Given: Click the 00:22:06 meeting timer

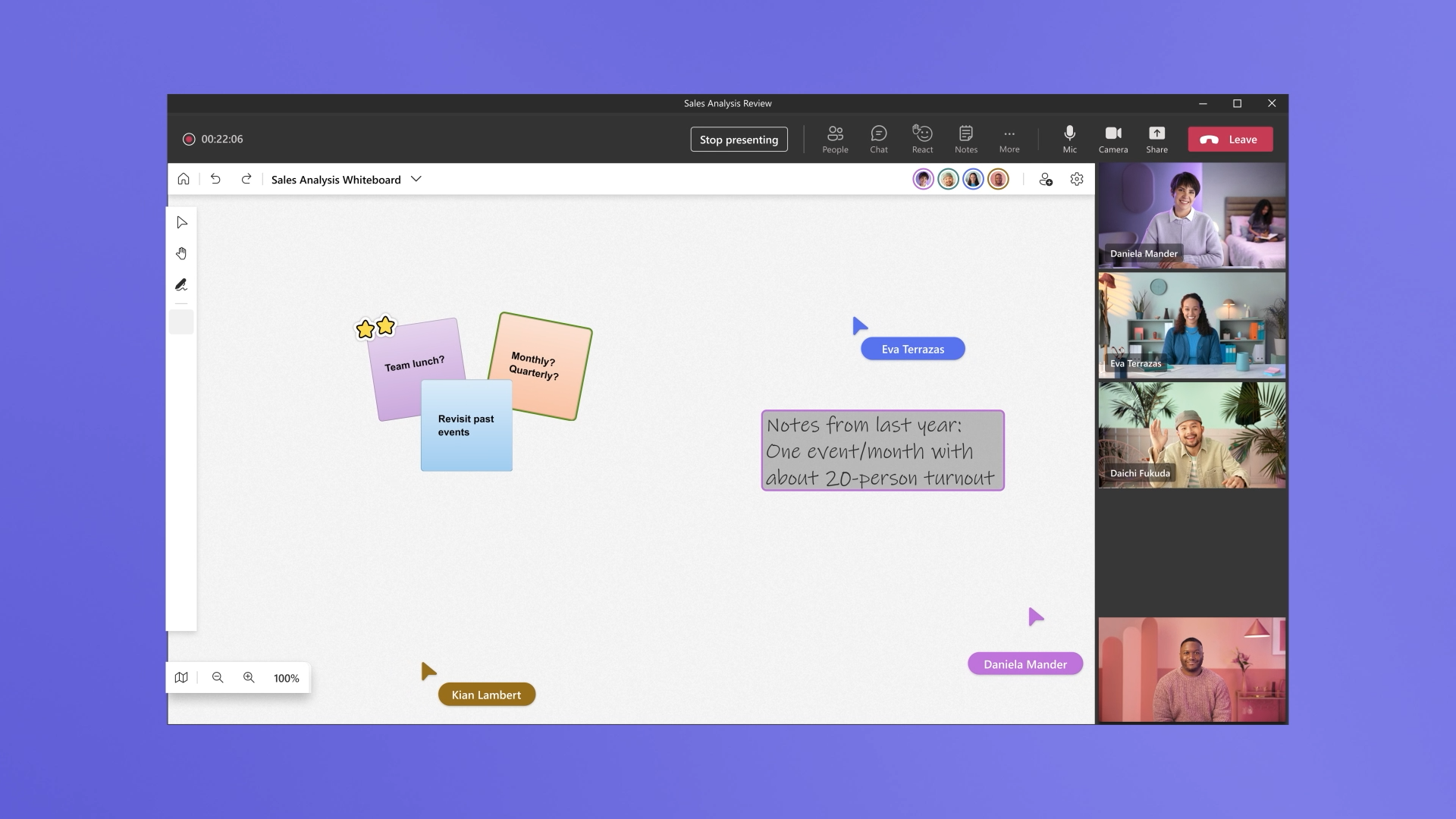Looking at the screenshot, I should tap(222, 140).
